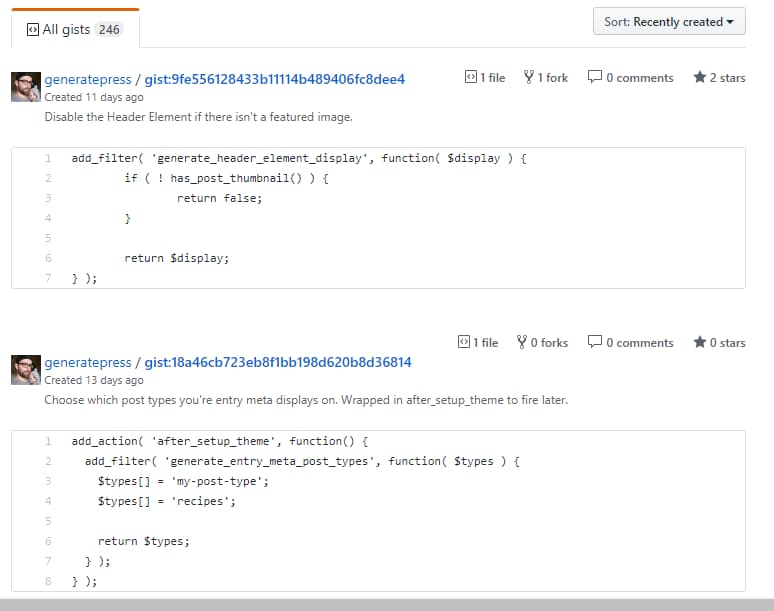
Task: Open generatepress link on first gist
Action: tap(88, 79)
